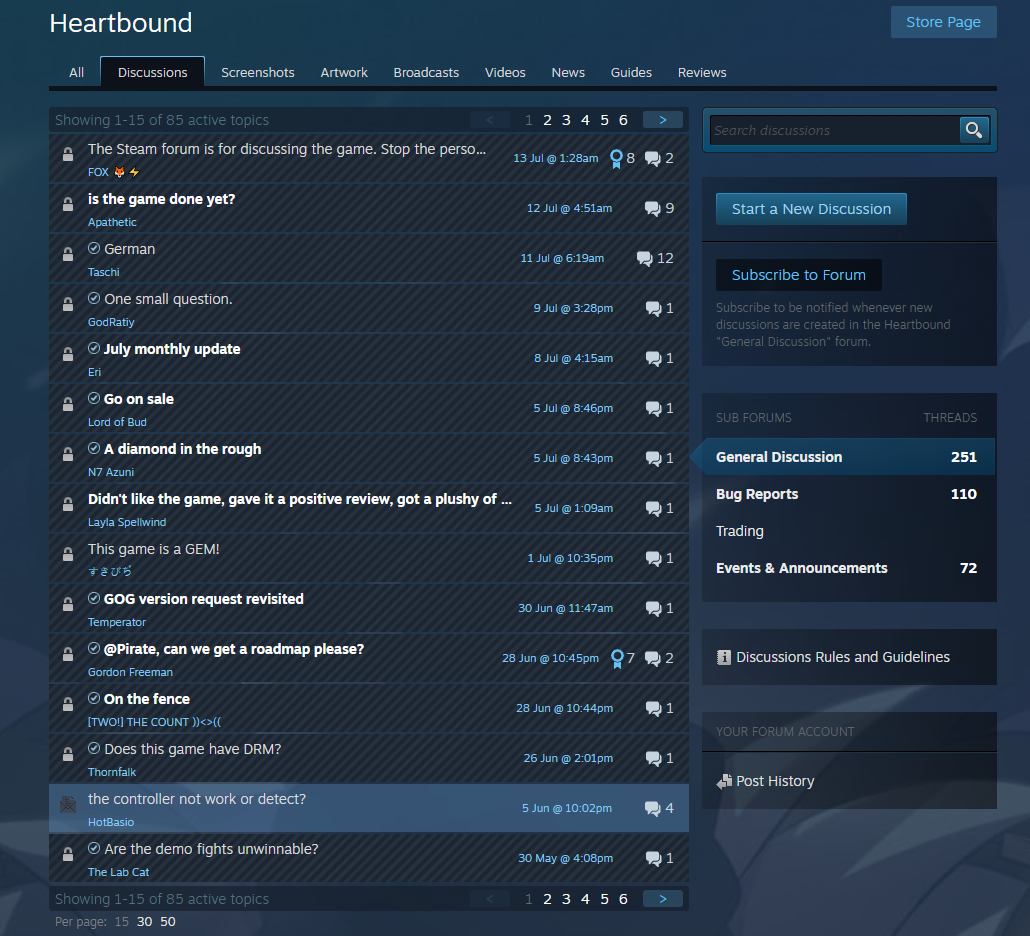This screenshot has width=1030, height=936.
Task: Click reply bubble icon on roadmap topic
Action: pos(652,658)
